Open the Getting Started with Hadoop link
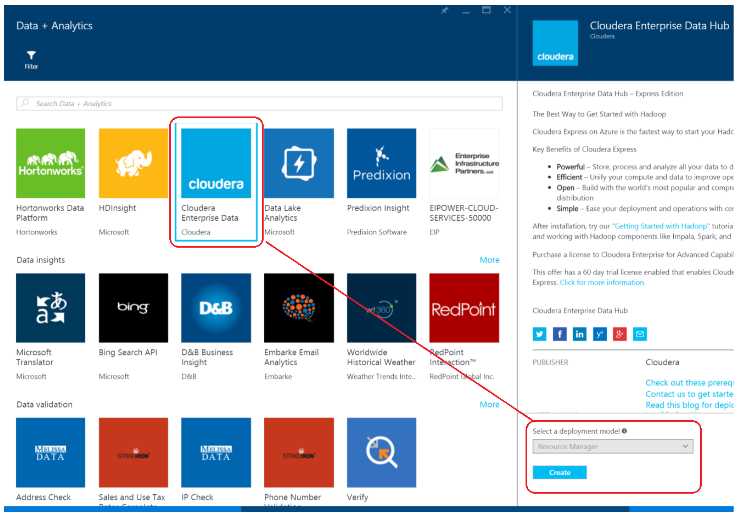This screenshot has height=520, width=745. click(661, 226)
